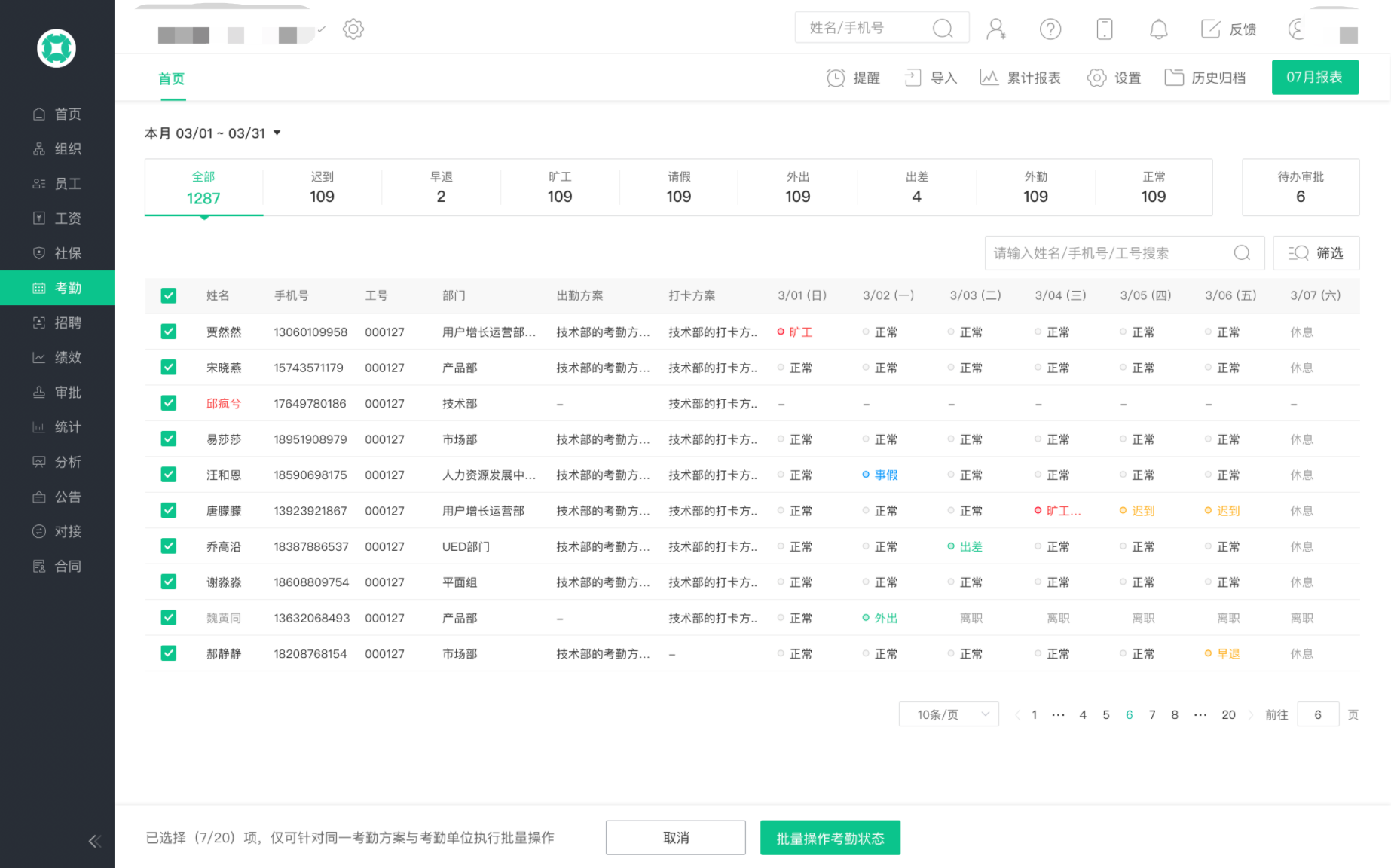
Task: Open 组织 in the sidebar
Action: click(x=57, y=149)
